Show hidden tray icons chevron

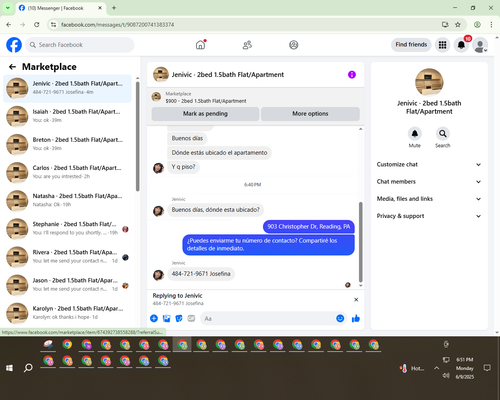tap(436, 368)
